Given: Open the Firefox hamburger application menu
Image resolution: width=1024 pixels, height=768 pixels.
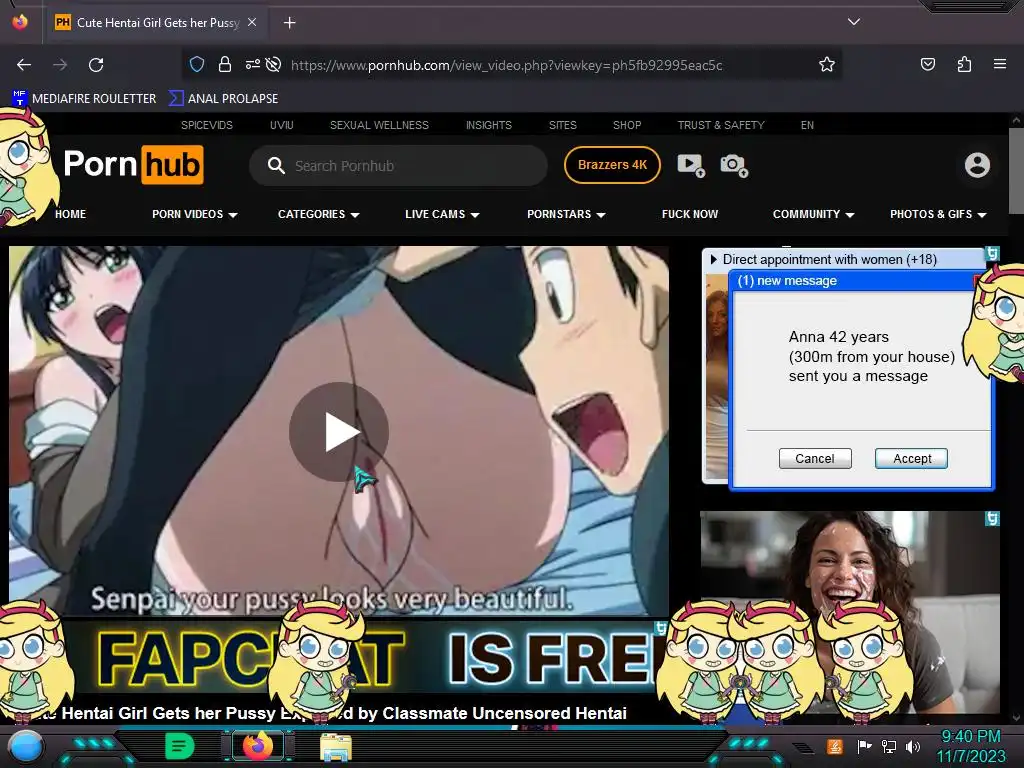Looking at the screenshot, I should tap(1000, 65).
